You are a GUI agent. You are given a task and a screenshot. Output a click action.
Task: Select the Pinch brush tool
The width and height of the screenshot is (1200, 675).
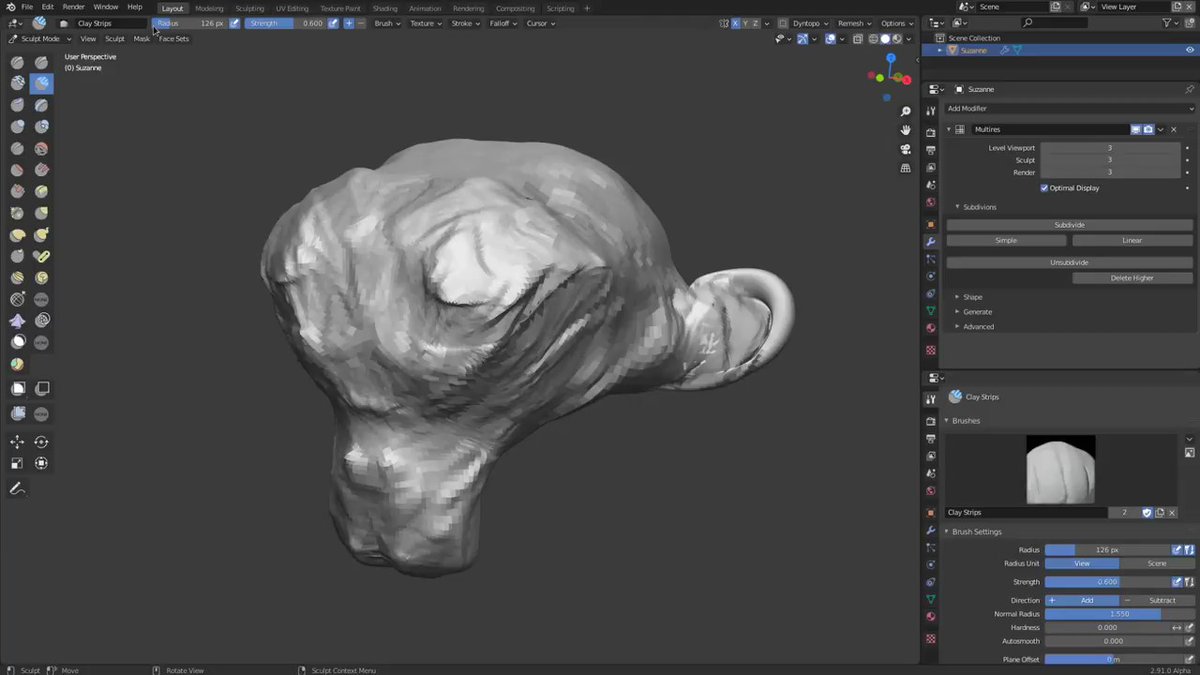[x=18, y=213]
